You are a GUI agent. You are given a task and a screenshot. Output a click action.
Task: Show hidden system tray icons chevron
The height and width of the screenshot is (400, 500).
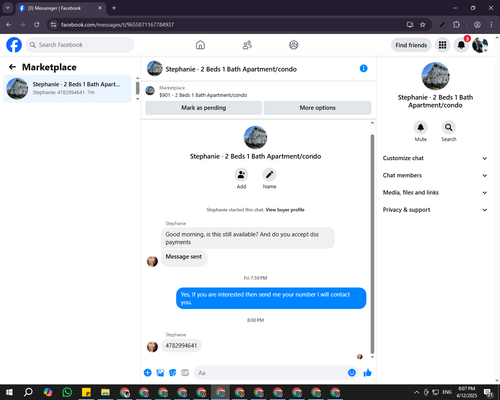(416, 392)
